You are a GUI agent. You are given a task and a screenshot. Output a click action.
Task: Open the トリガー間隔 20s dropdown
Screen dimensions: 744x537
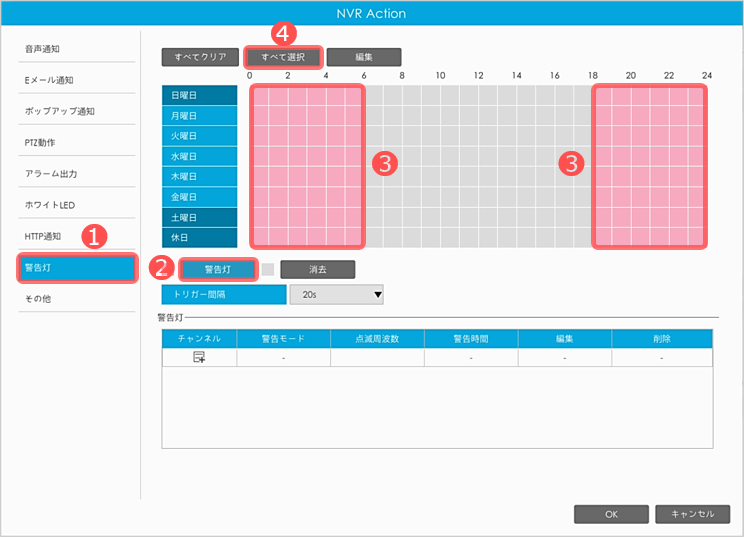click(336, 294)
